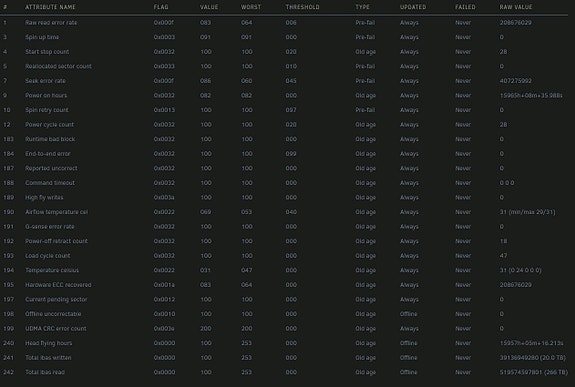Click flag 0x000f in Raw read error rate row
Screen dimensions: 575x387
click(164, 22)
